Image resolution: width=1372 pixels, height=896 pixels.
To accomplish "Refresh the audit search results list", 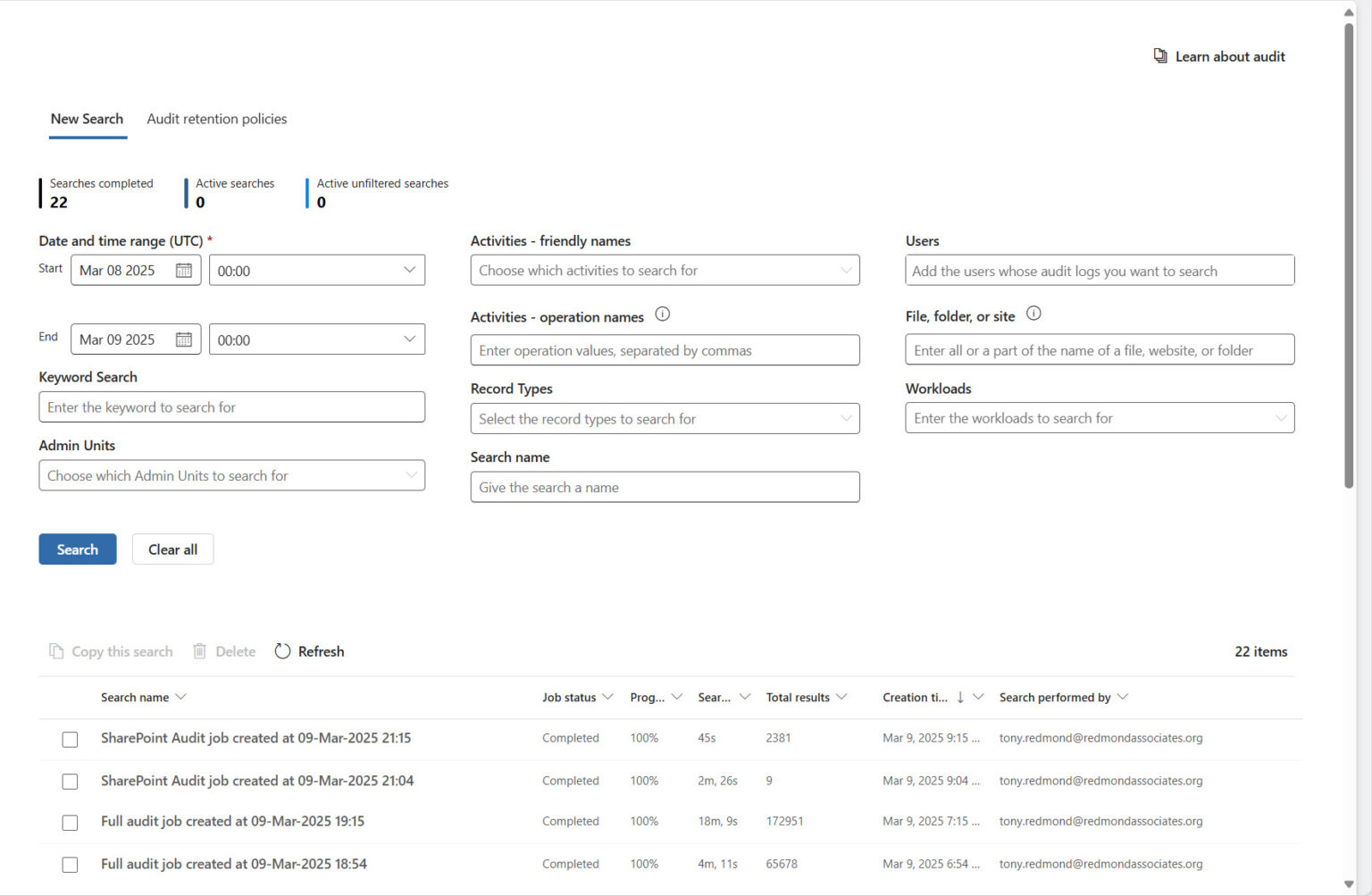I will 308,651.
